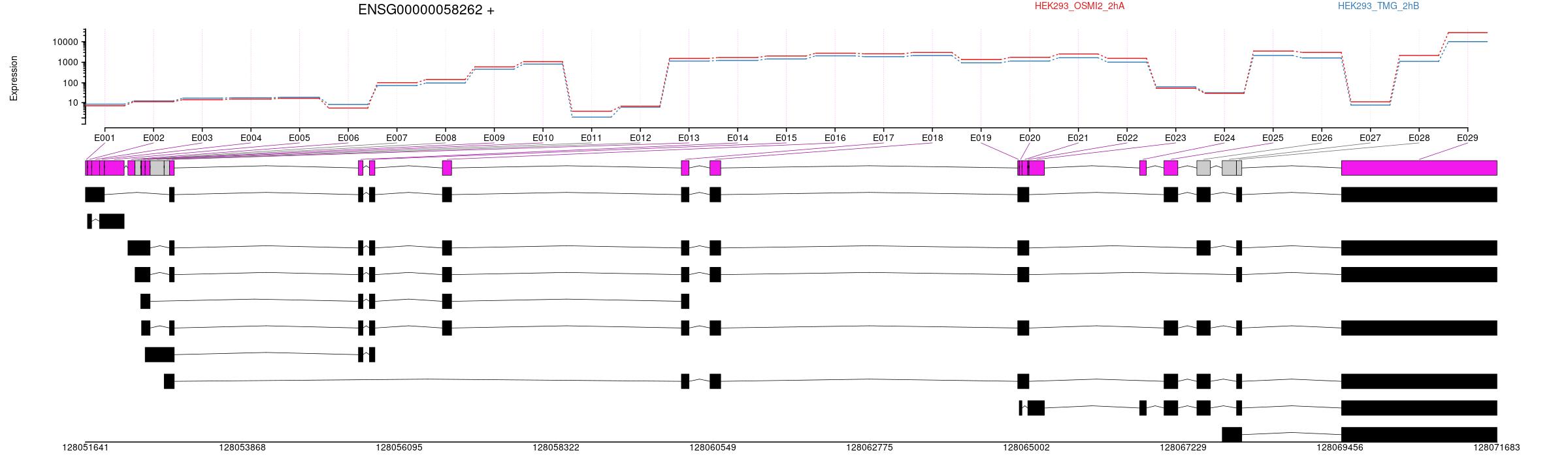Select exon label E001

click(105, 138)
